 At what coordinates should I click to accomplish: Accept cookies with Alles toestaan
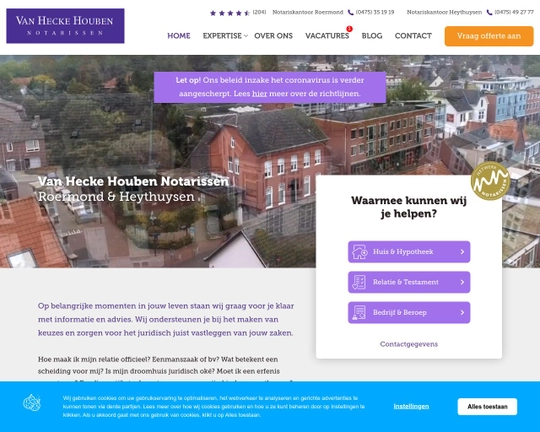click(487, 407)
